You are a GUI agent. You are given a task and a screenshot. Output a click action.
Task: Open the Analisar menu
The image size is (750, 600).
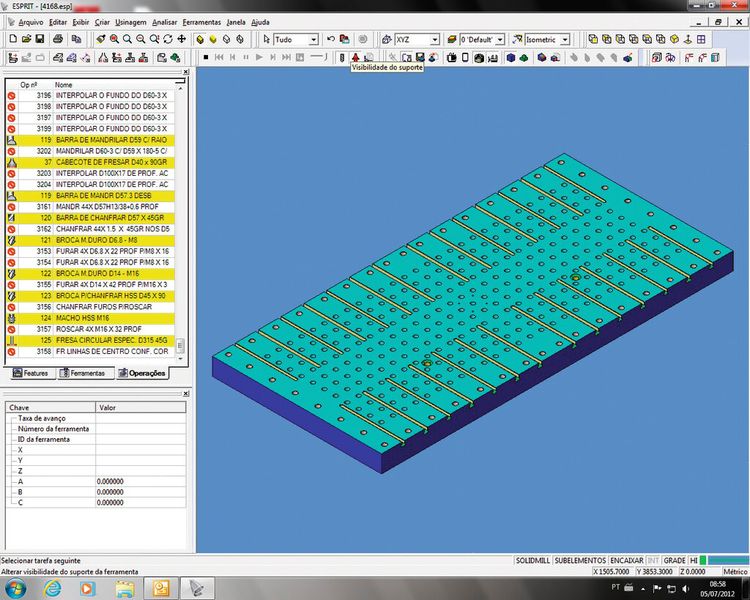click(165, 22)
